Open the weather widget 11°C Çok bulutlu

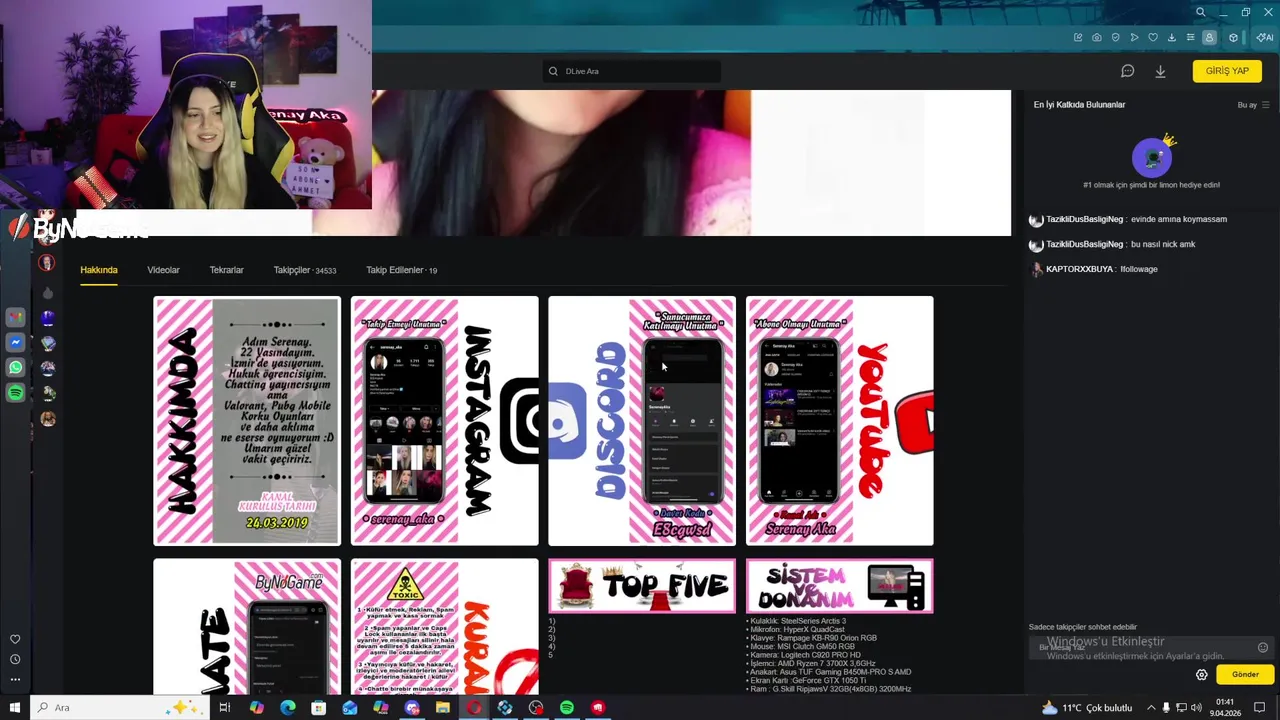pyautogui.click(x=1086, y=708)
